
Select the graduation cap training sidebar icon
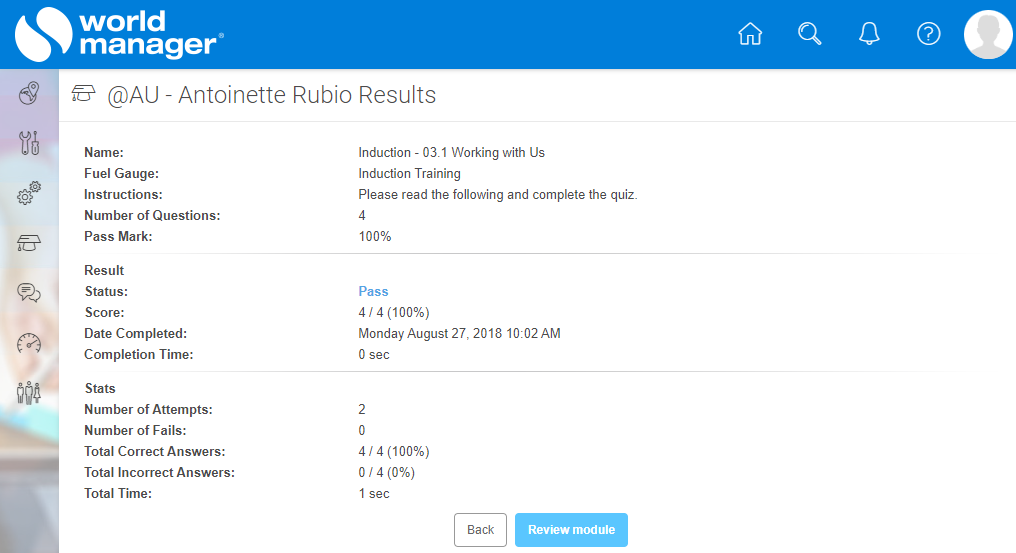29,243
